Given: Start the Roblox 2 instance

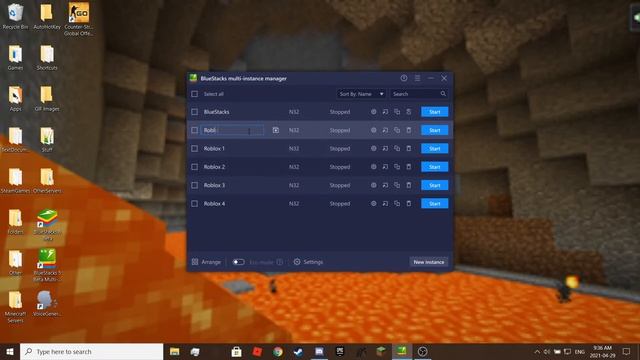Looking at the screenshot, I should click(434, 167).
